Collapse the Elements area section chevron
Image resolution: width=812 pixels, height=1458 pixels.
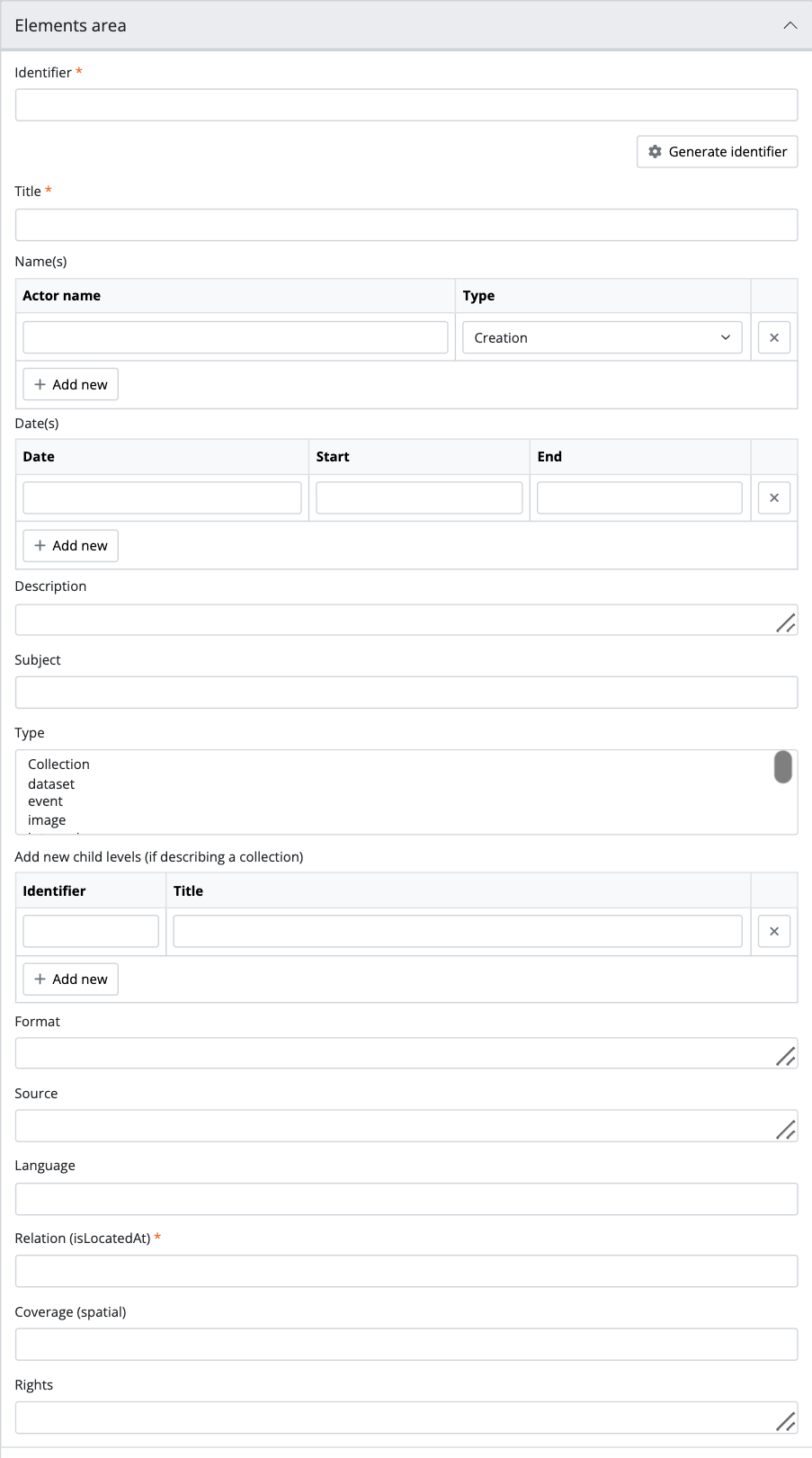pos(790,25)
